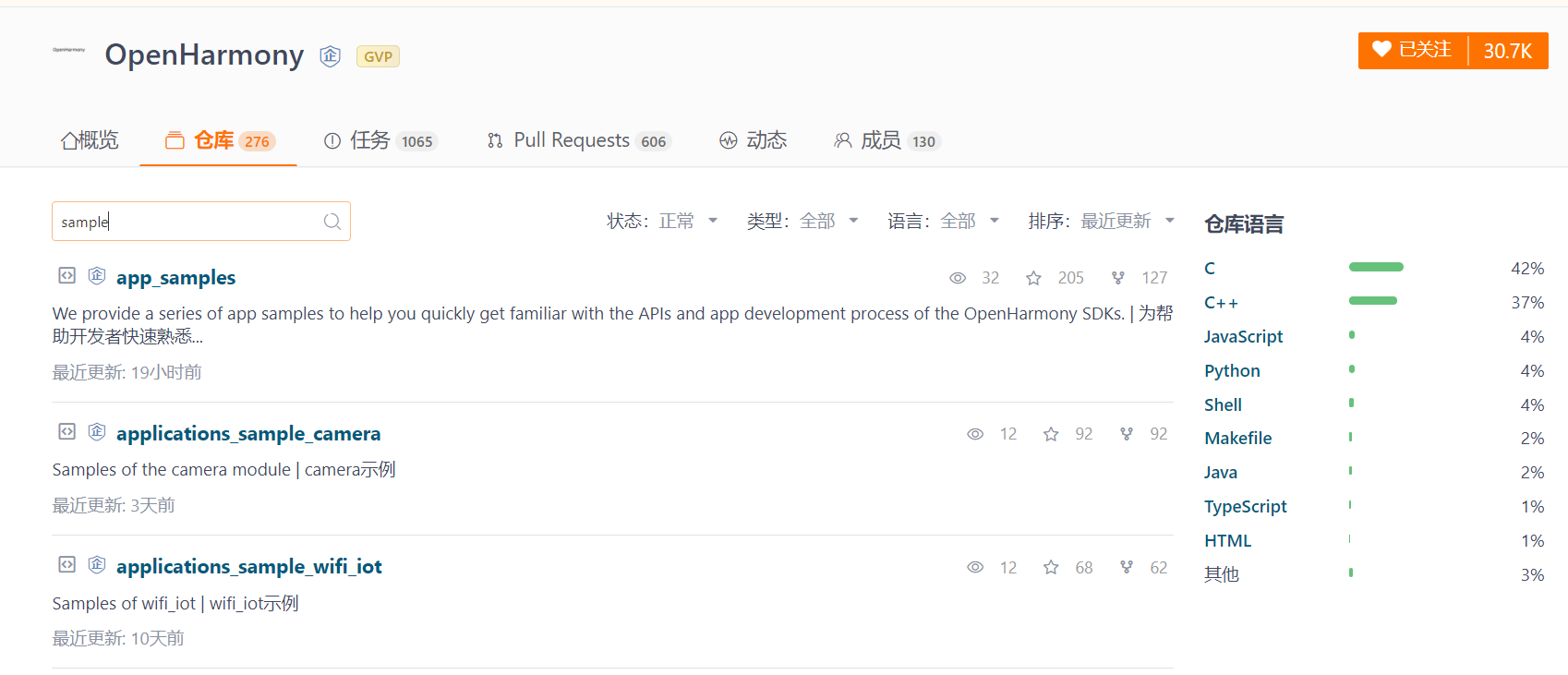The height and width of the screenshot is (675, 1568).
Task: Open the app_samples repository link
Action: [175, 277]
